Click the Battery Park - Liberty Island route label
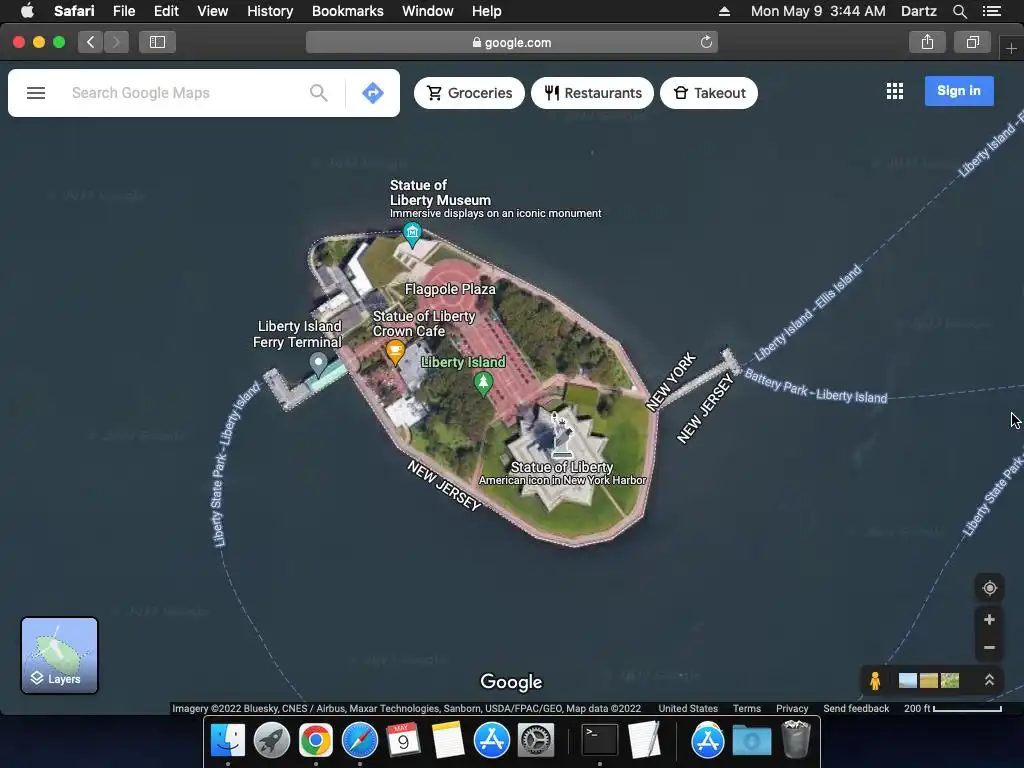Screen dimensions: 1024x768 [x=816, y=387]
